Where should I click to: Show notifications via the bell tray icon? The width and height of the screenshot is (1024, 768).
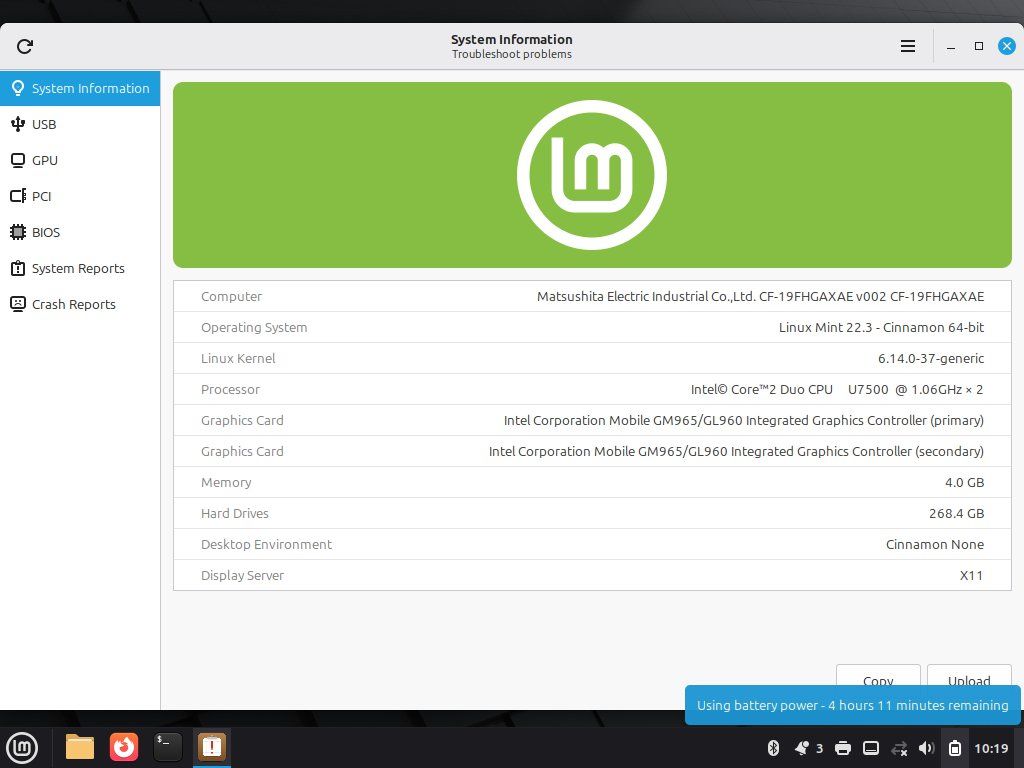click(802, 748)
